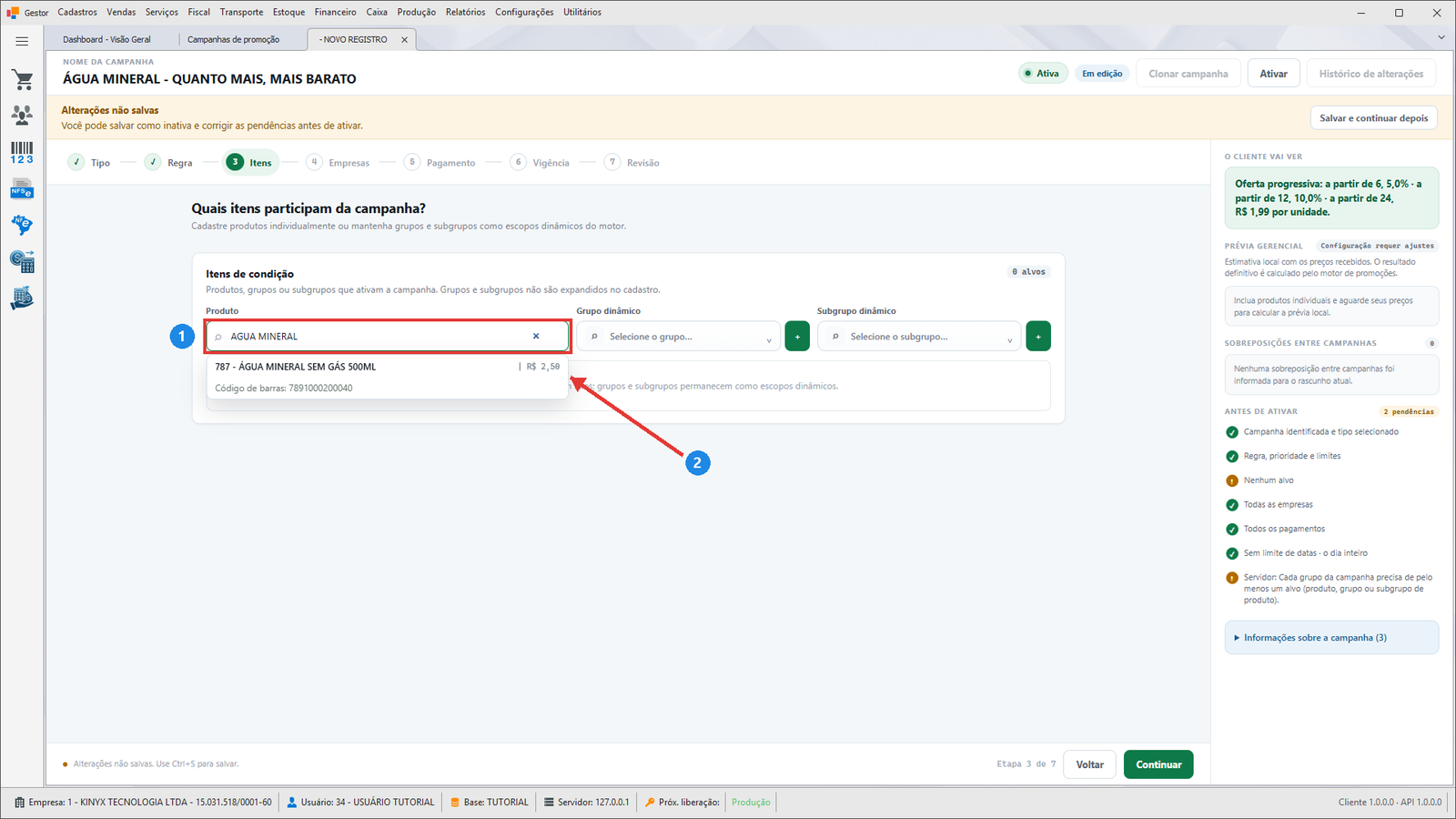Click the Gestor app logo icon
Image resolution: width=1456 pixels, height=819 pixels.
tap(13, 12)
